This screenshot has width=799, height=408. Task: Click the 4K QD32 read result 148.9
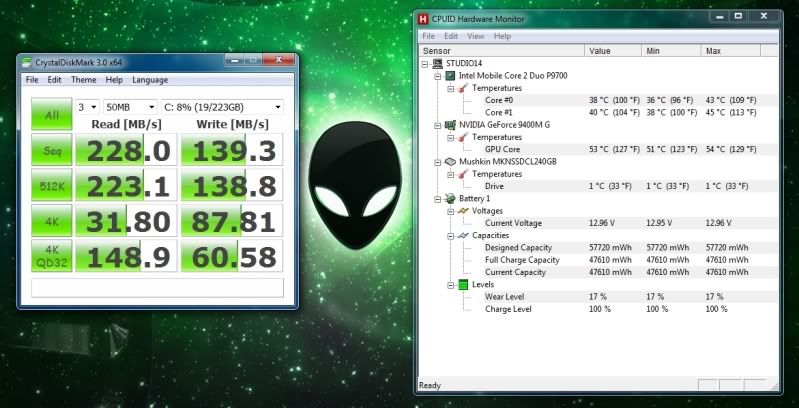point(126,256)
